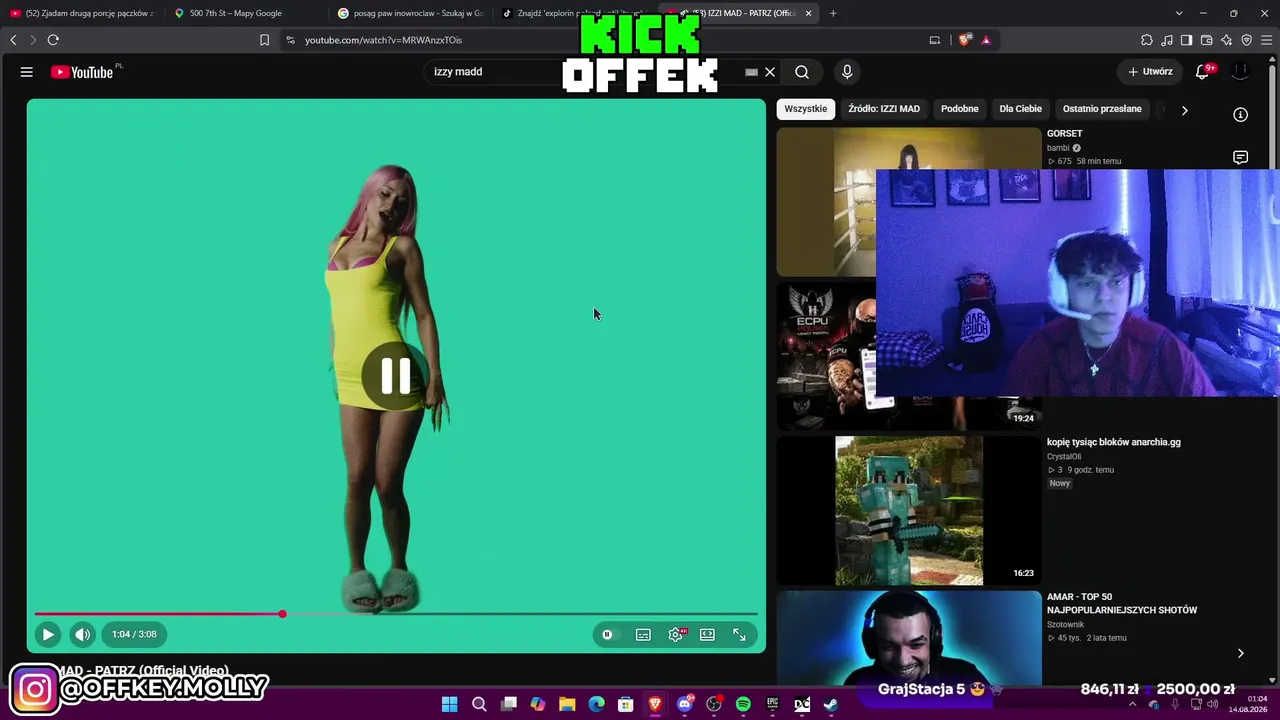This screenshot has width=1280, height=720.
Task: Click the Utwórz create button
Action: coord(1151,72)
